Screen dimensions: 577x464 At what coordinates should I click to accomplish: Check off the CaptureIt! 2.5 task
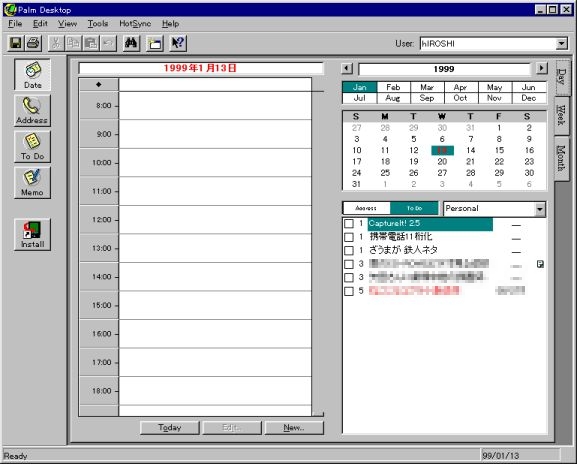pos(348,223)
